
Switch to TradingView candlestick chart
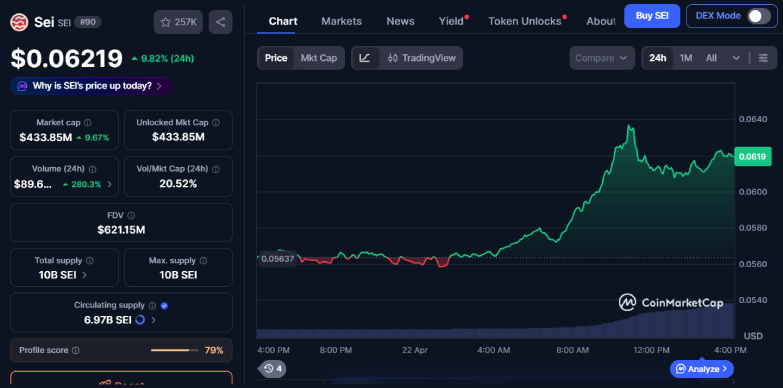coord(422,58)
